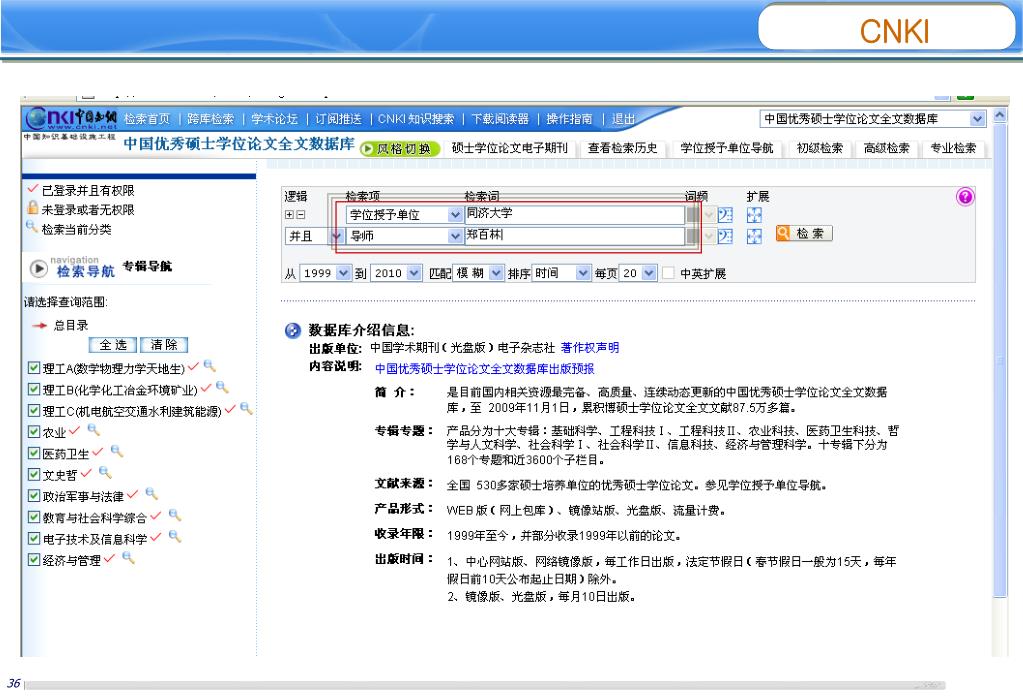Screen dimensions: 1023x696
Task: Switch to 查看检索历史 tab
Action: [x=622, y=148]
